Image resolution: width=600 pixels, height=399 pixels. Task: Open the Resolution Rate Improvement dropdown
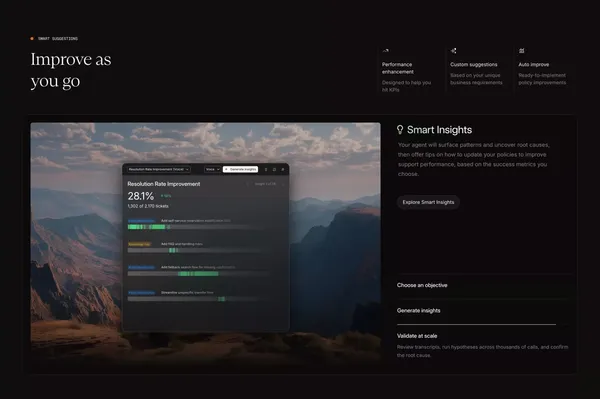[x=158, y=169]
